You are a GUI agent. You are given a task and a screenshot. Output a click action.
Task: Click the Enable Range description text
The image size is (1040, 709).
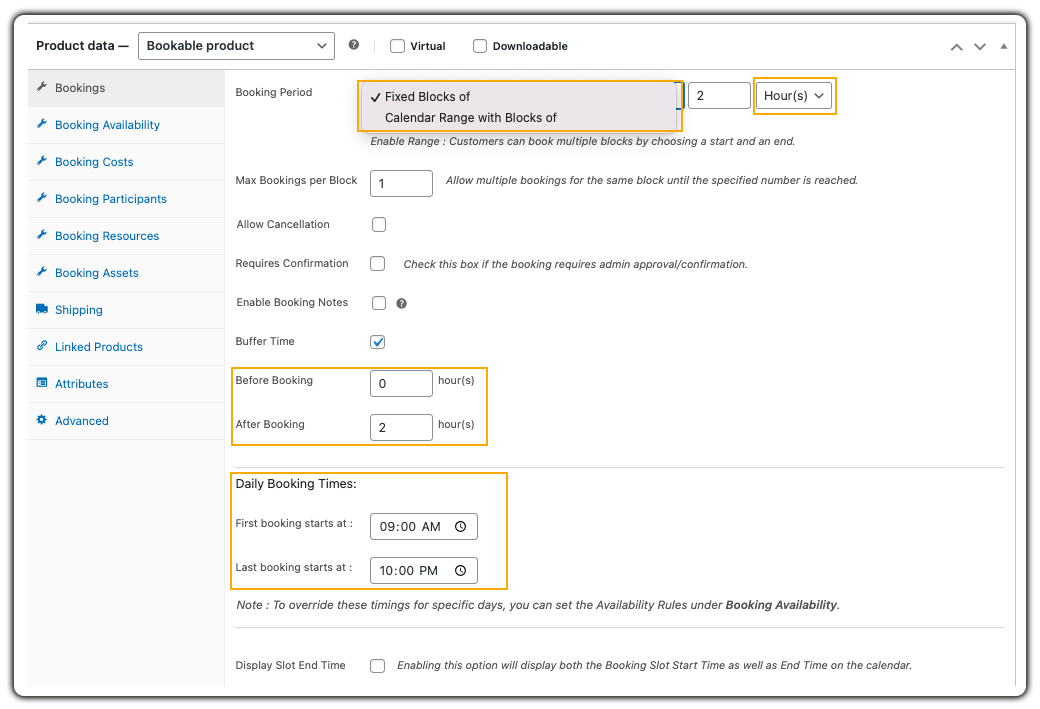582,141
